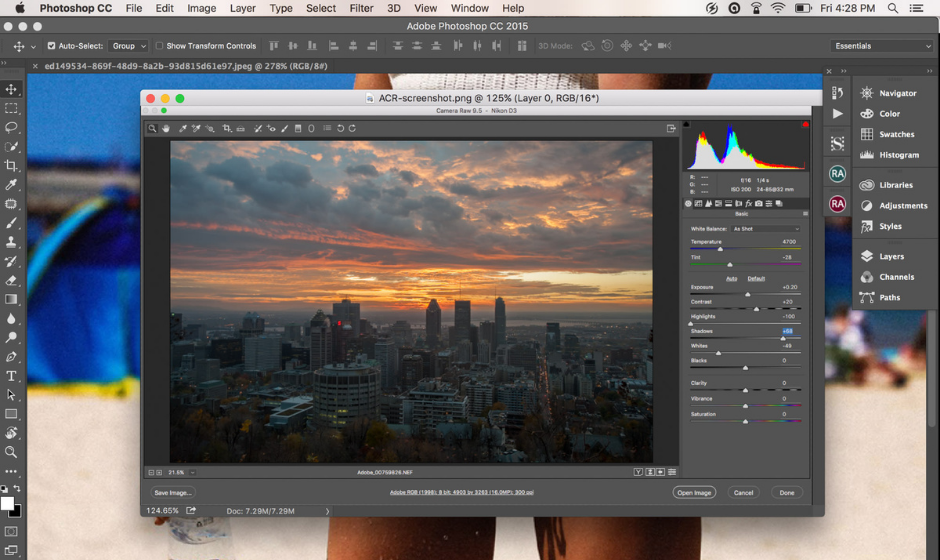The height and width of the screenshot is (560, 940).
Task: Select the Blur tool
Action: click(11, 318)
